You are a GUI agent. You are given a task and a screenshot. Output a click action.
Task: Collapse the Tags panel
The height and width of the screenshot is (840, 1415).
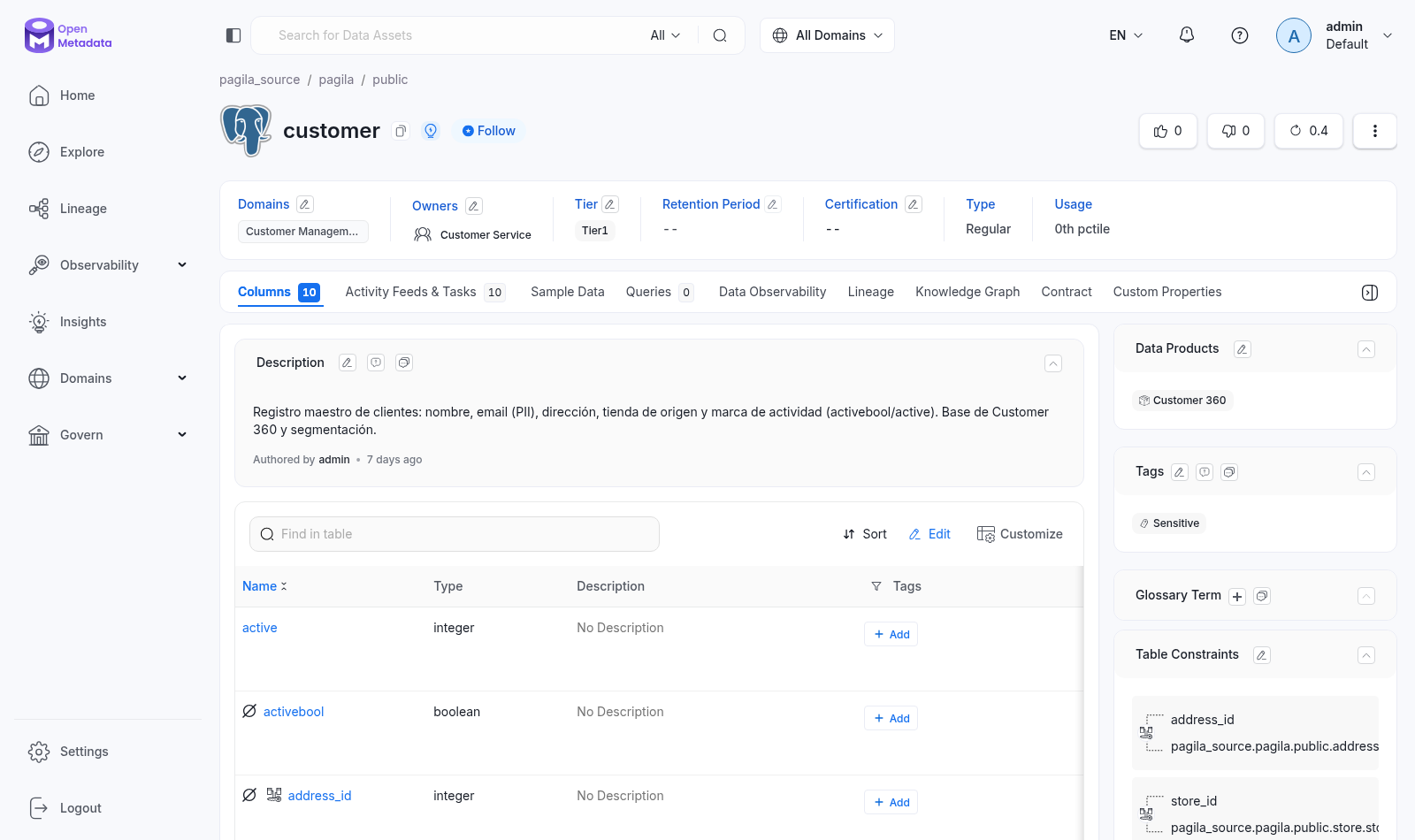(1366, 472)
